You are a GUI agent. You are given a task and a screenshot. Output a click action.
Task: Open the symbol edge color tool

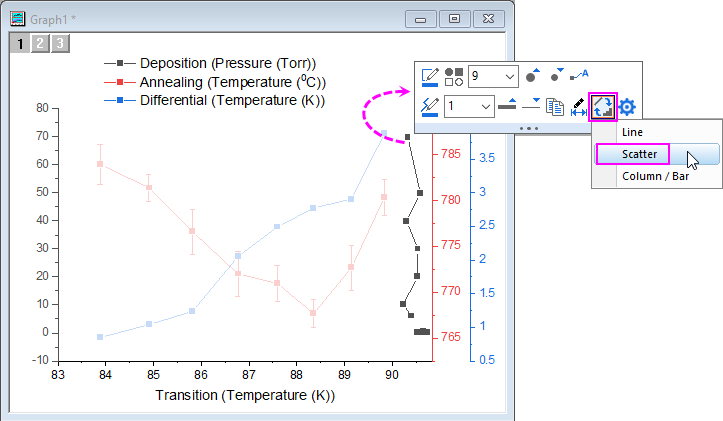(431, 76)
